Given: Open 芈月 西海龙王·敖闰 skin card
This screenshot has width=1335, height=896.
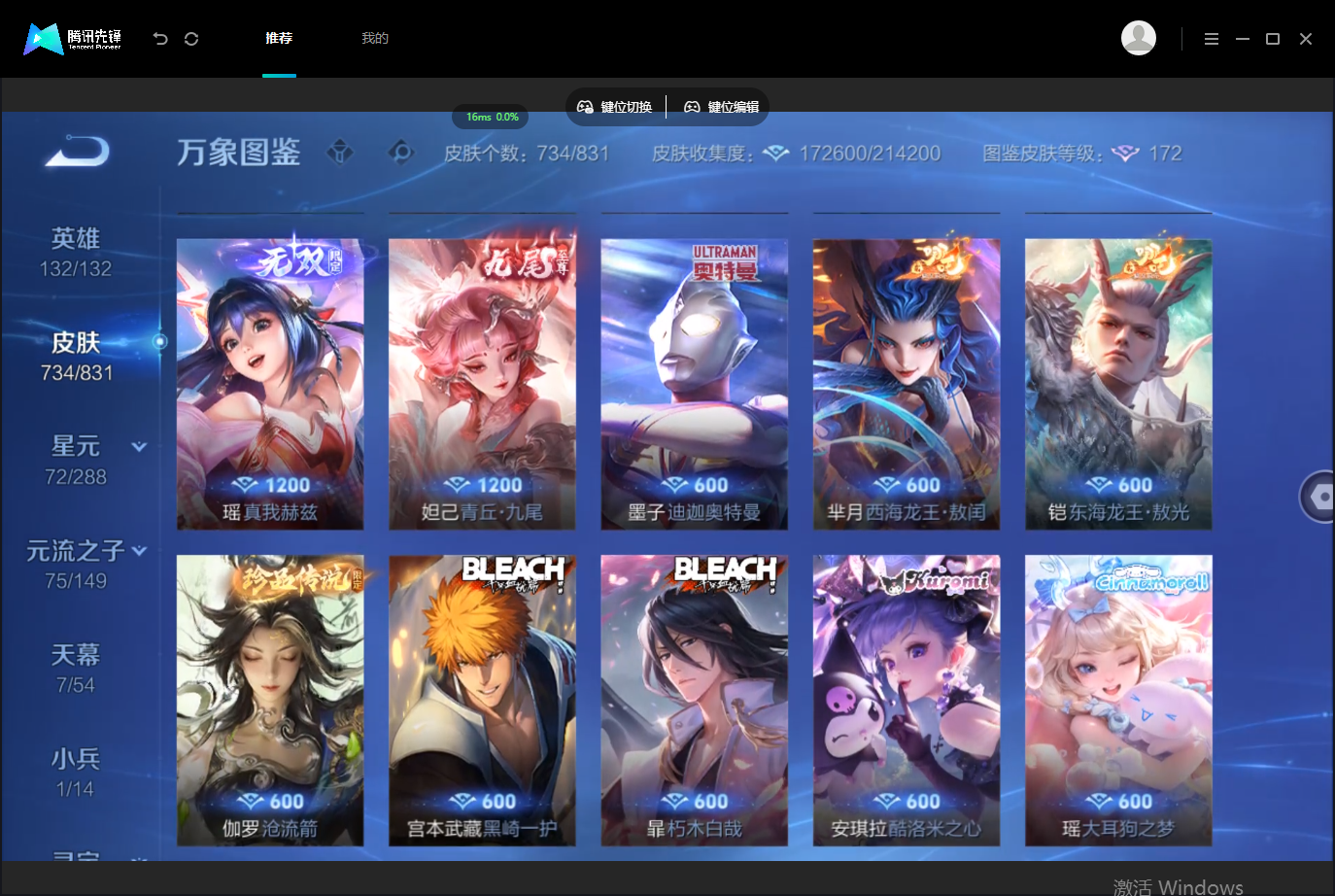Looking at the screenshot, I should (x=907, y=384).
